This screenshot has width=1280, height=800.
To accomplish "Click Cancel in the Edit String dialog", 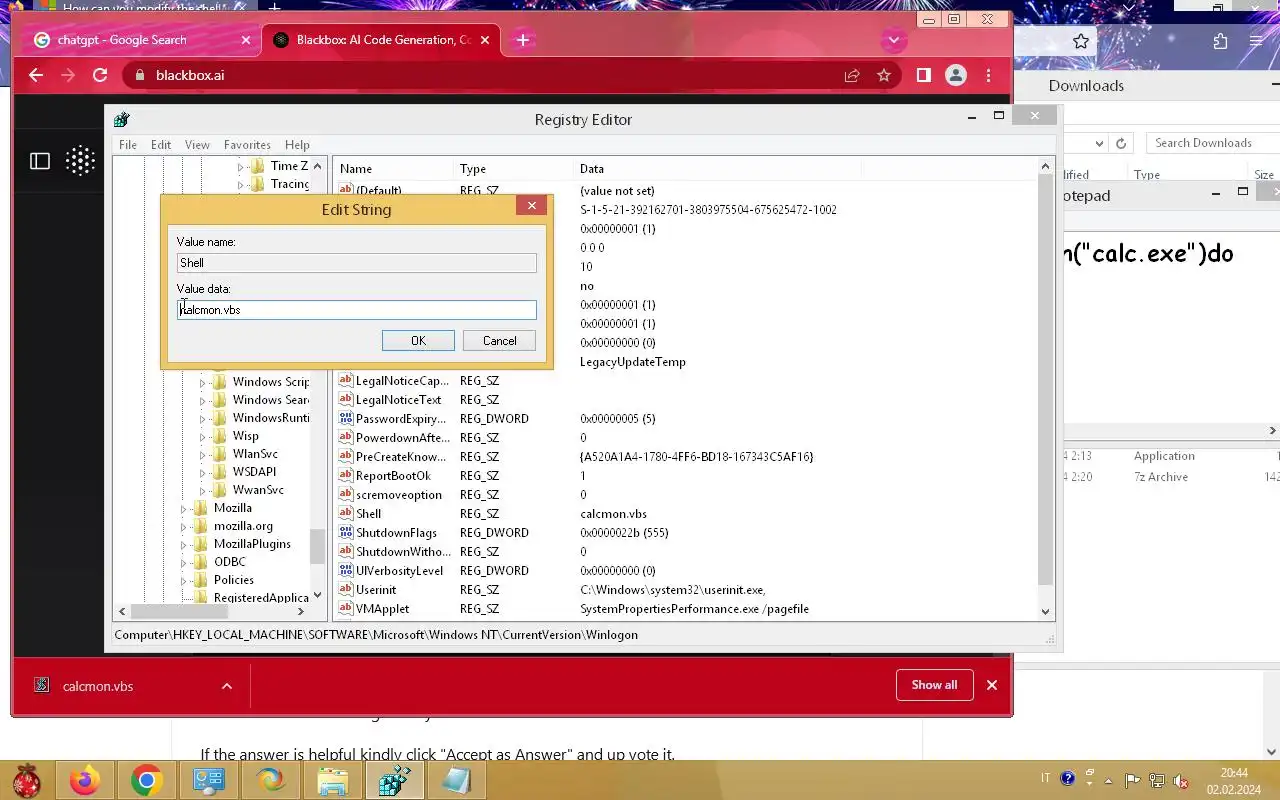I will (x=499, y=341).
